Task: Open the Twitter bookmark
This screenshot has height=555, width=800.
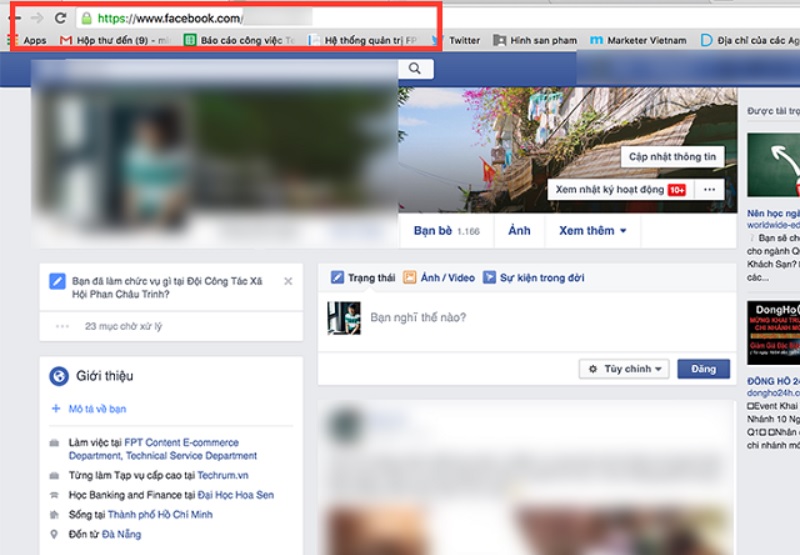Action: (456, 40)
